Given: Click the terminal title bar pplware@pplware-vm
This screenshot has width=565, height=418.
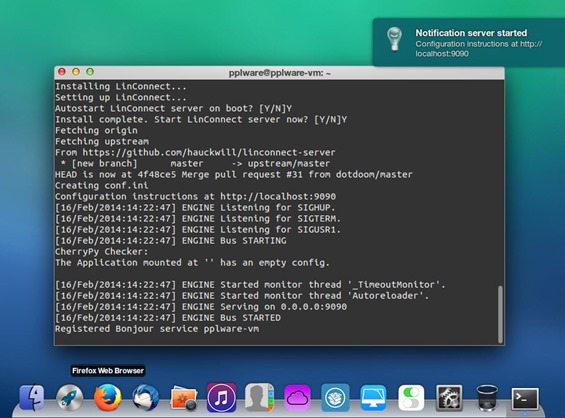Looking at the screenshot, I should pos(279,73).
